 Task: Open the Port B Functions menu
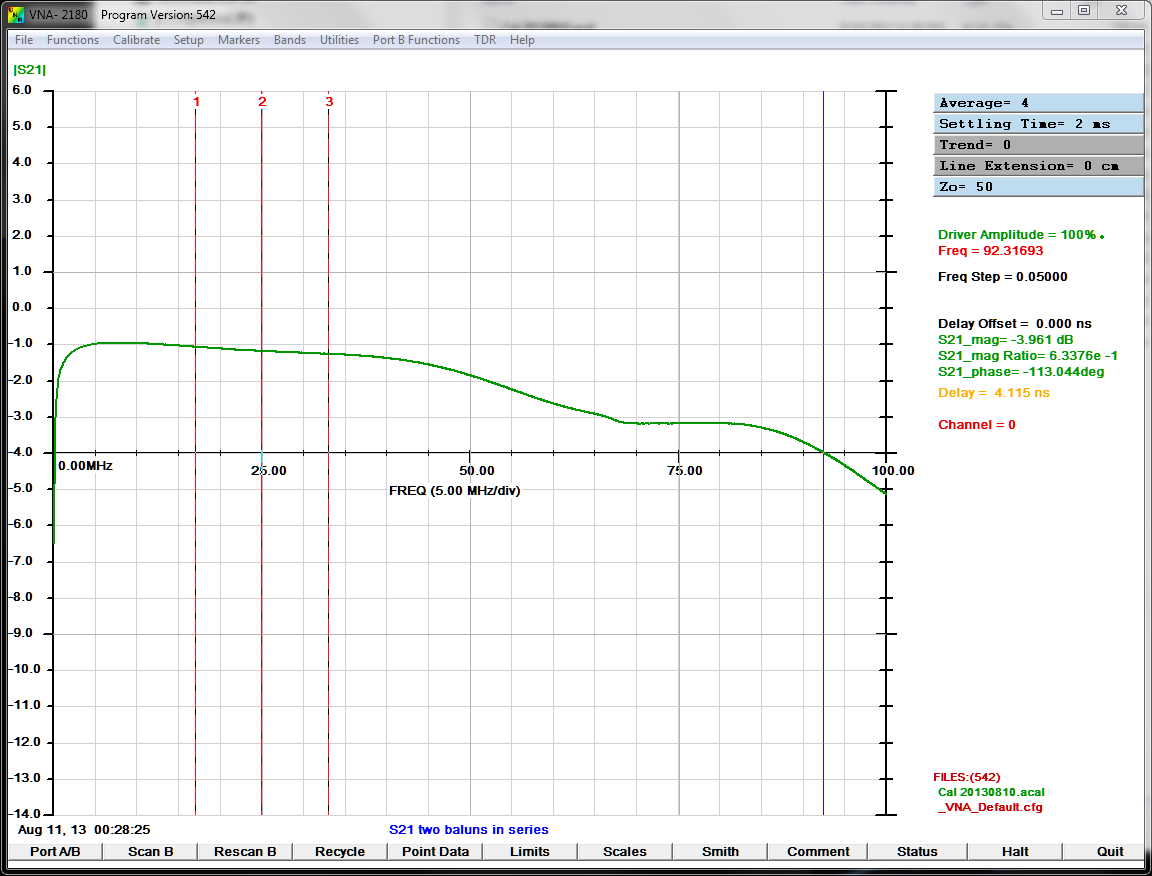click(x=416, y=40)
